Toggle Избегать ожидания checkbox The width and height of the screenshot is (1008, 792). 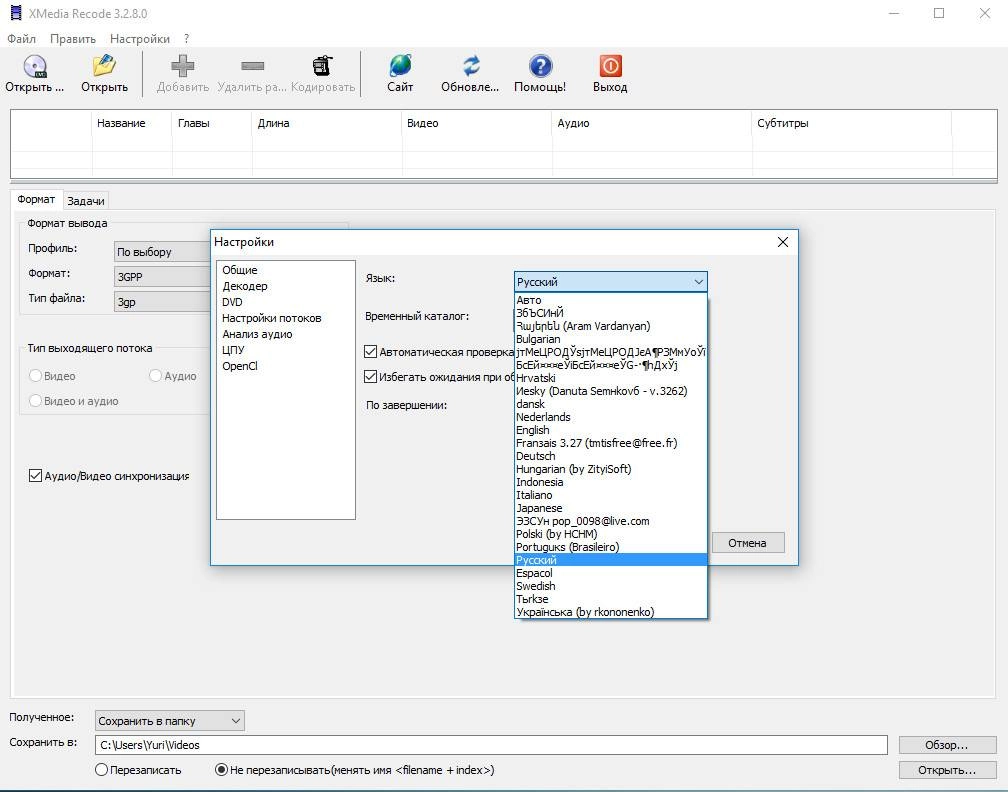(x=370, y=377)
